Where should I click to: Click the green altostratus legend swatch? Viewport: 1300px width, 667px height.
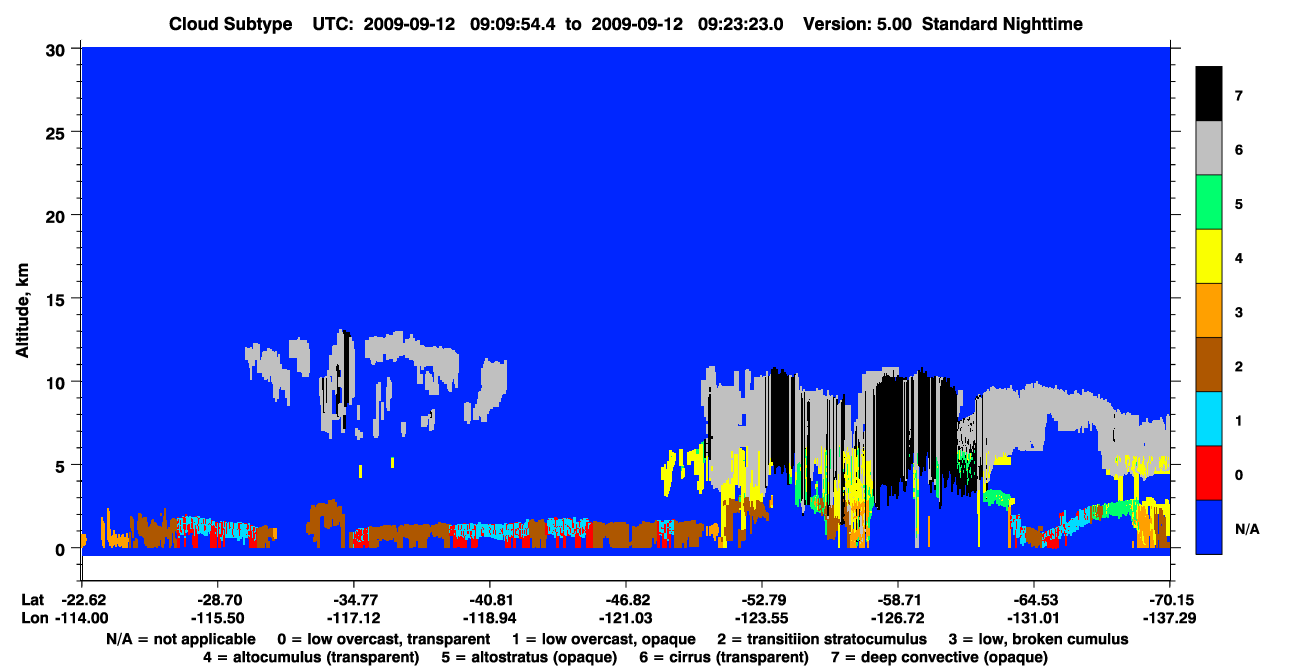tap(1209, 203)
